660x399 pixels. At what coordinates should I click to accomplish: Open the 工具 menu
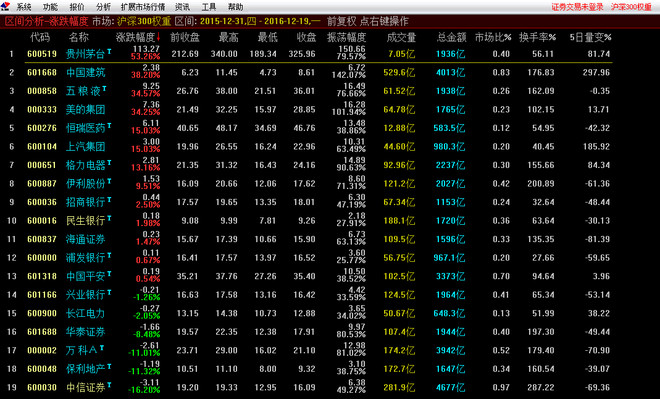(209, 7)
